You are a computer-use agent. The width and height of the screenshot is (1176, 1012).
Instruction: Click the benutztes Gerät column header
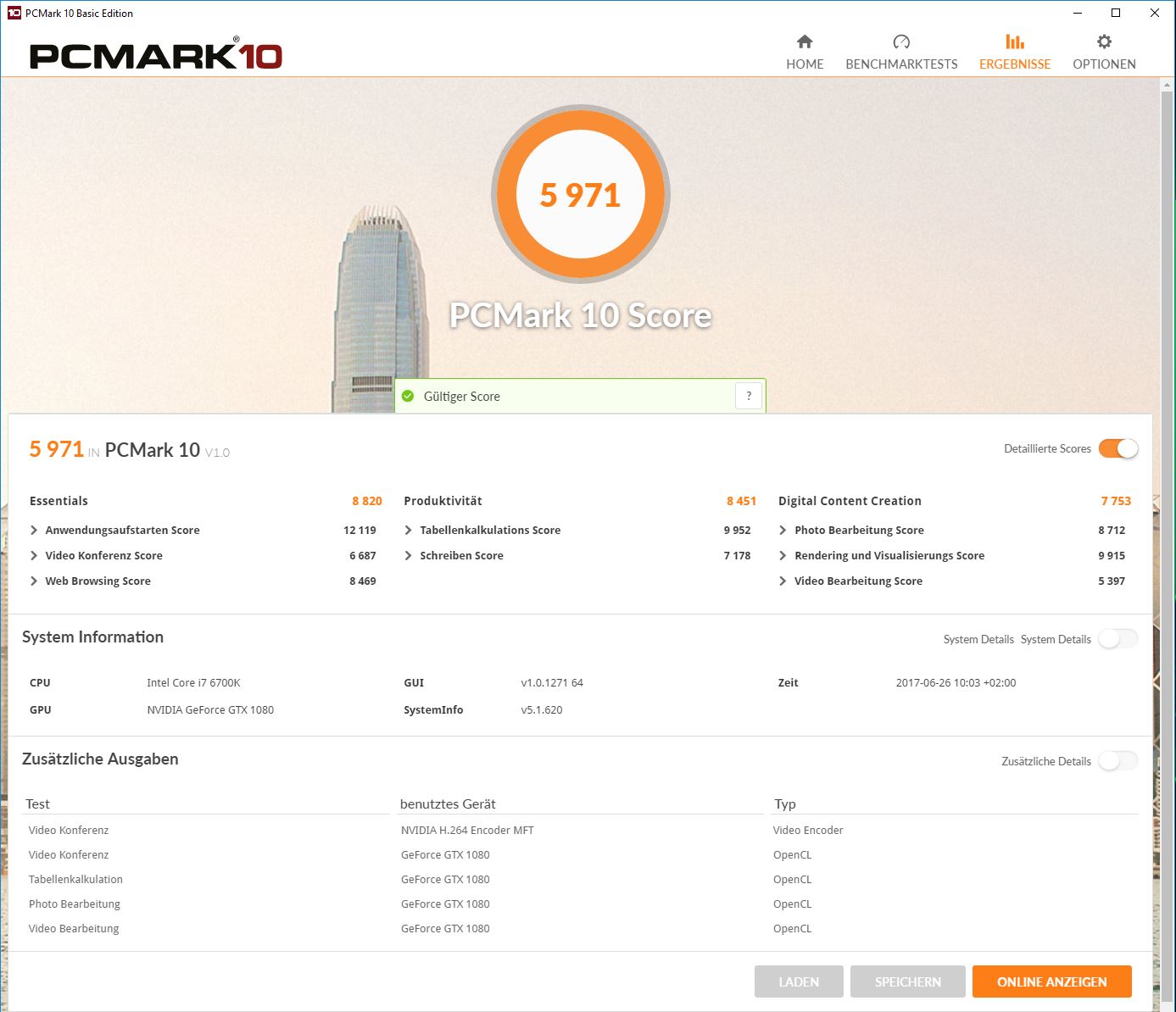pyautogui.click(x=448, y=803)
